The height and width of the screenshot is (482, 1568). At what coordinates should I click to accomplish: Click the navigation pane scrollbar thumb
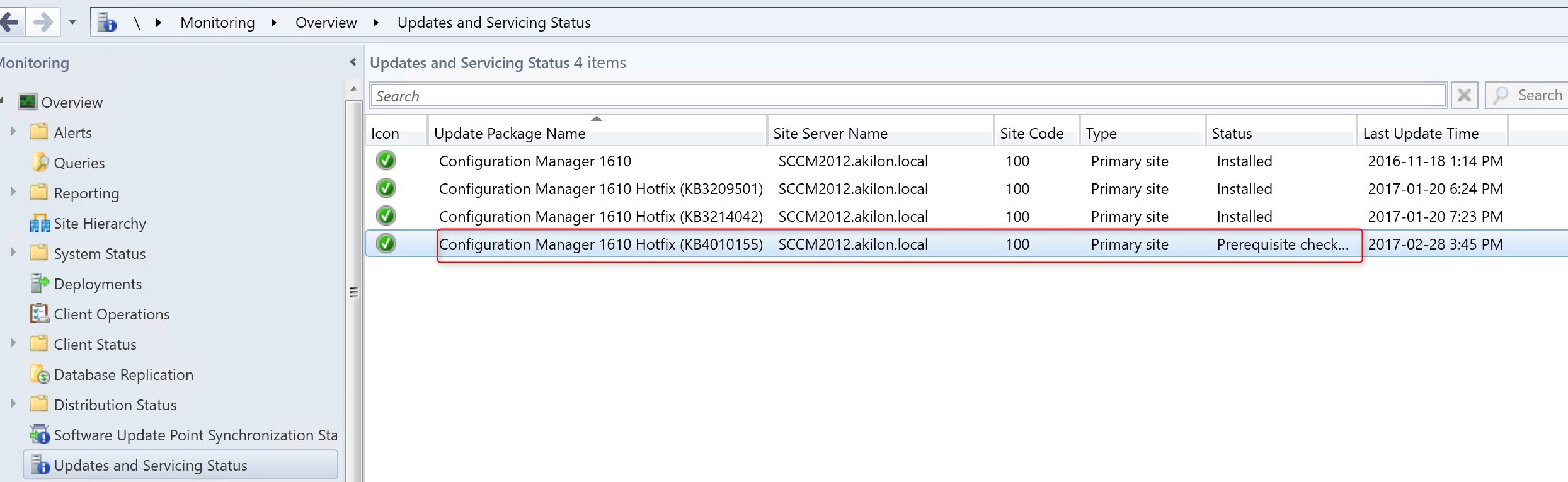point(353,292)
